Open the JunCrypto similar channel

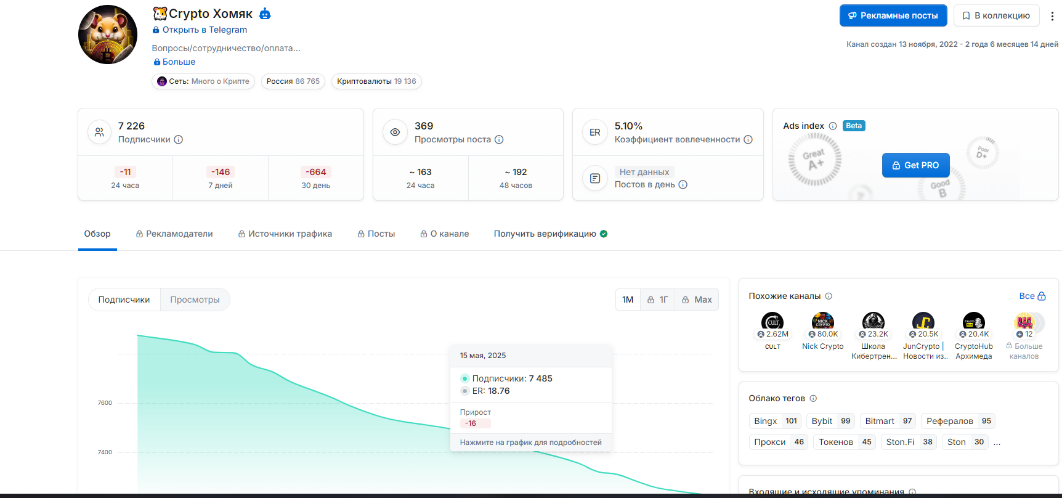(924, 337)
